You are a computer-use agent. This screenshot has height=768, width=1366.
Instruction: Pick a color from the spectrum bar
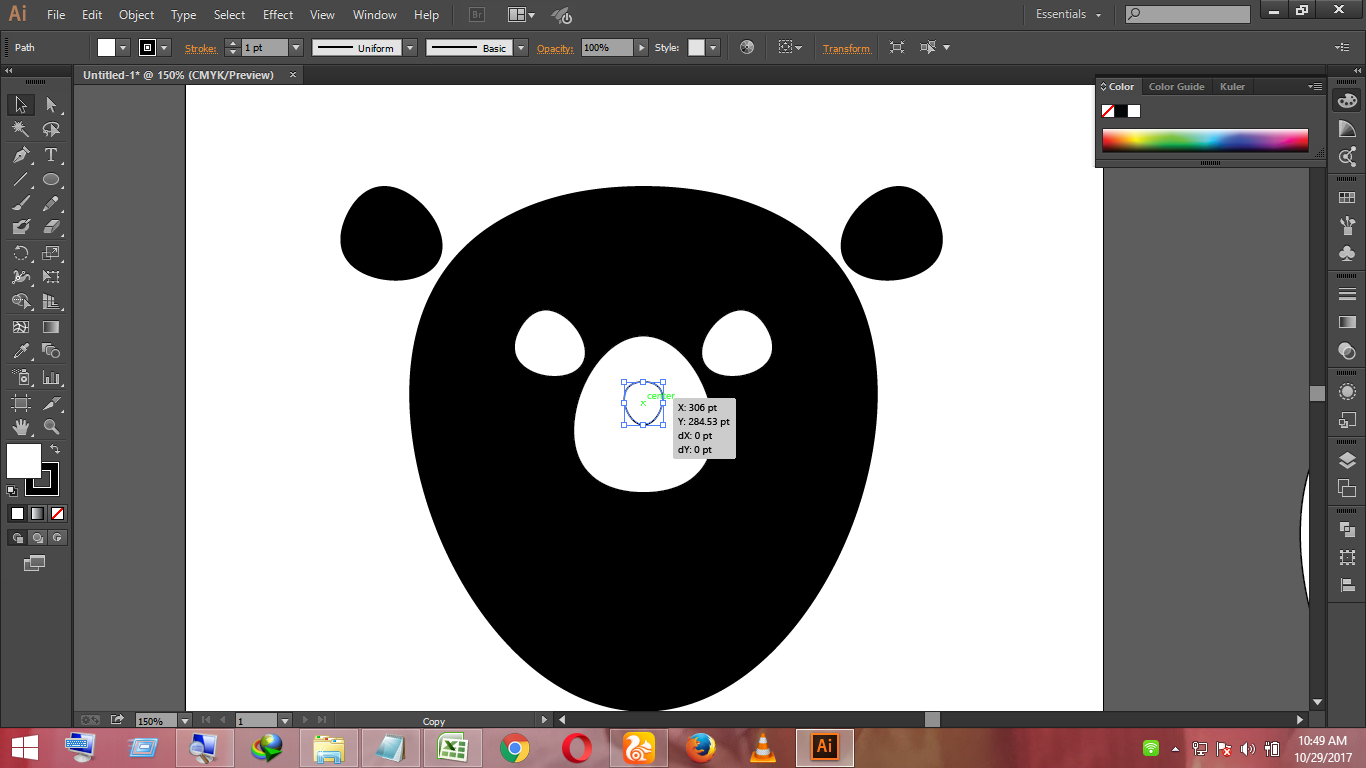point(1205,140)
